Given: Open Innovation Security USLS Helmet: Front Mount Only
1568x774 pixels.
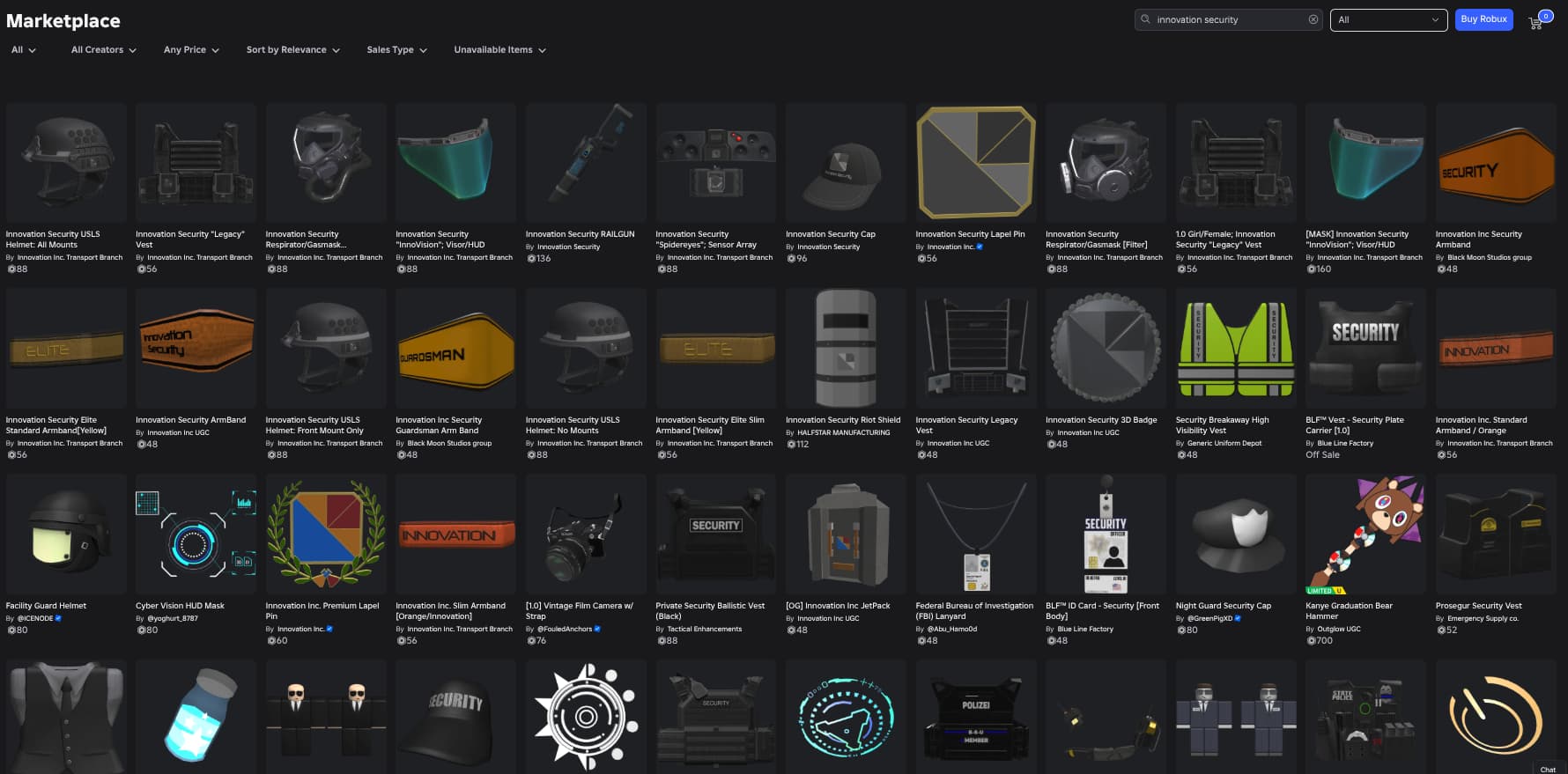Looking at the screenshot, I should click(x=314, y=425).
